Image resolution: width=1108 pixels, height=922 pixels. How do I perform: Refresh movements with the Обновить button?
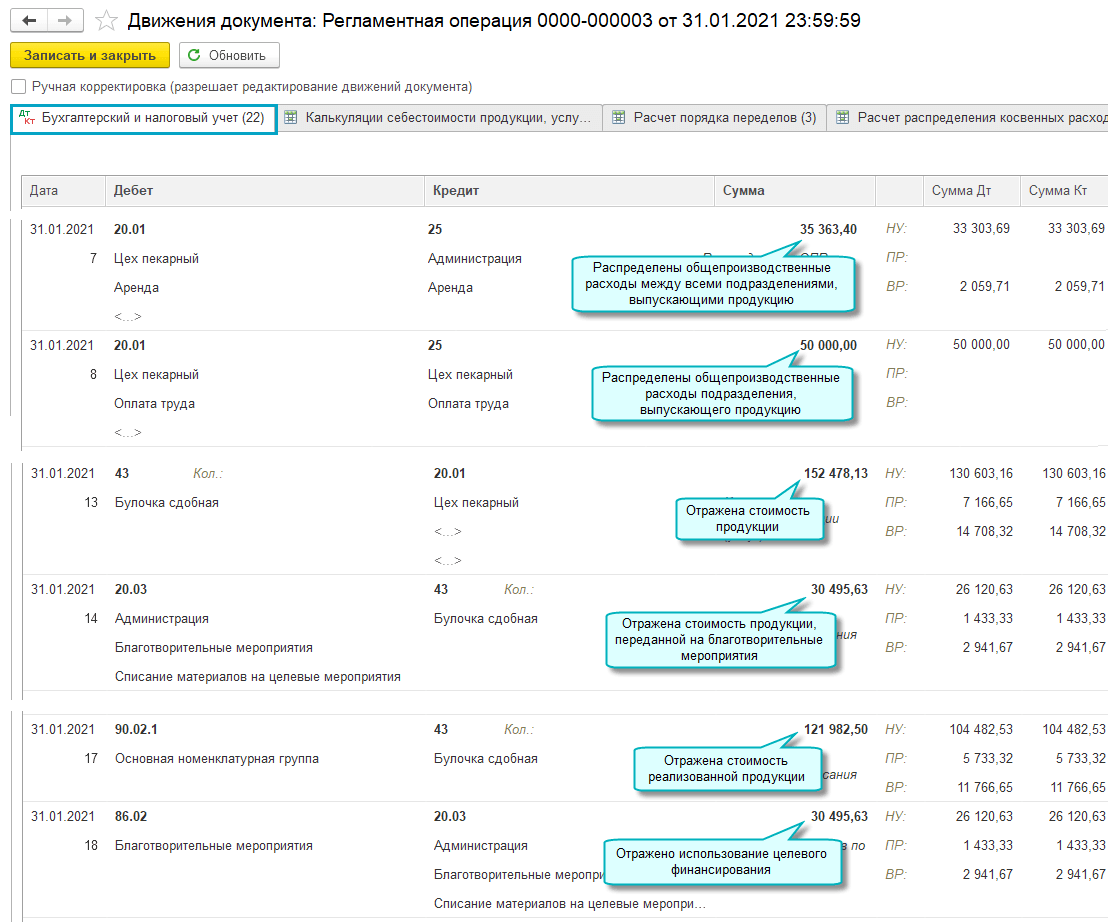(229, 55)
